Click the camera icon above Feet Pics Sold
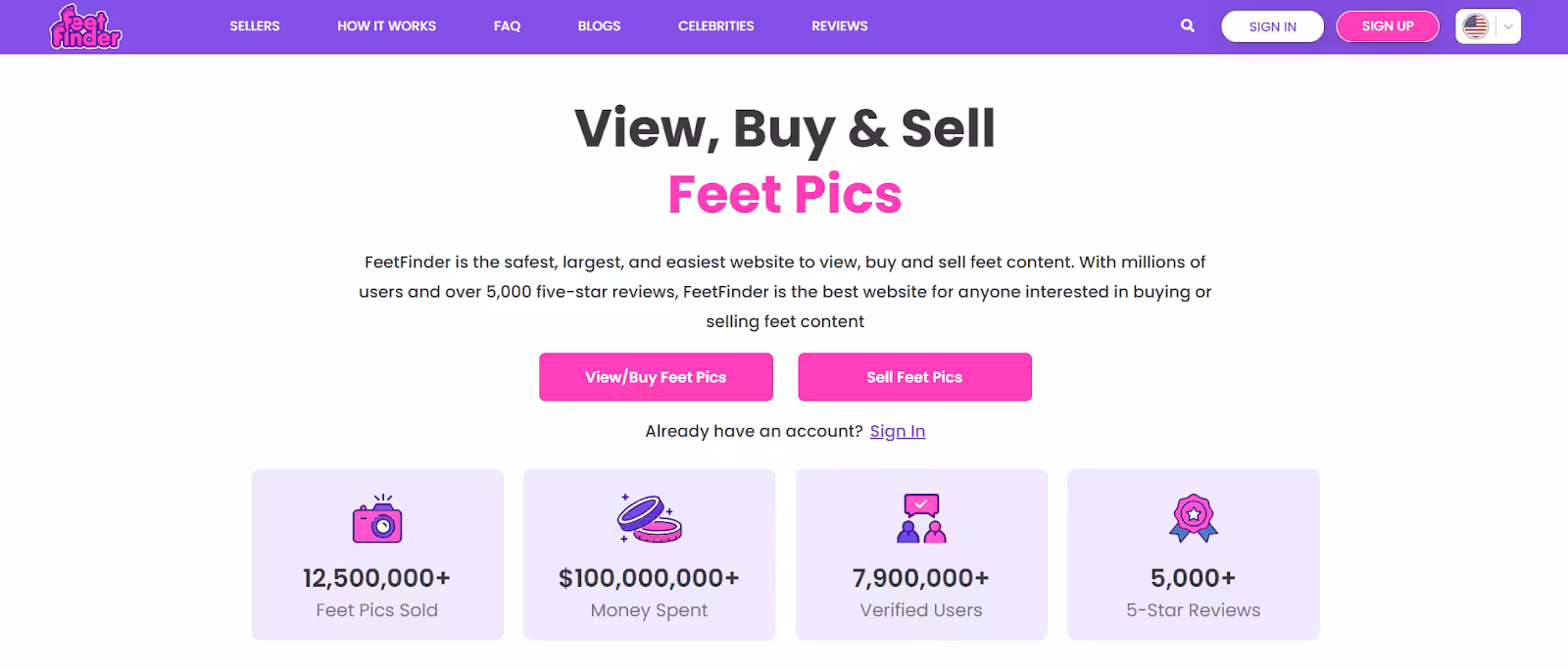 coord(377,522)
